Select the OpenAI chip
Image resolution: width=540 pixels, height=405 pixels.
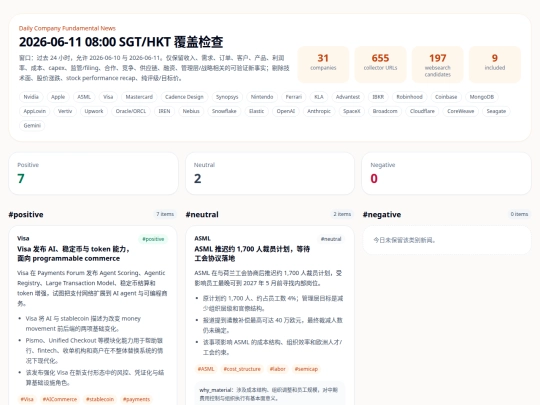point(286,111)
